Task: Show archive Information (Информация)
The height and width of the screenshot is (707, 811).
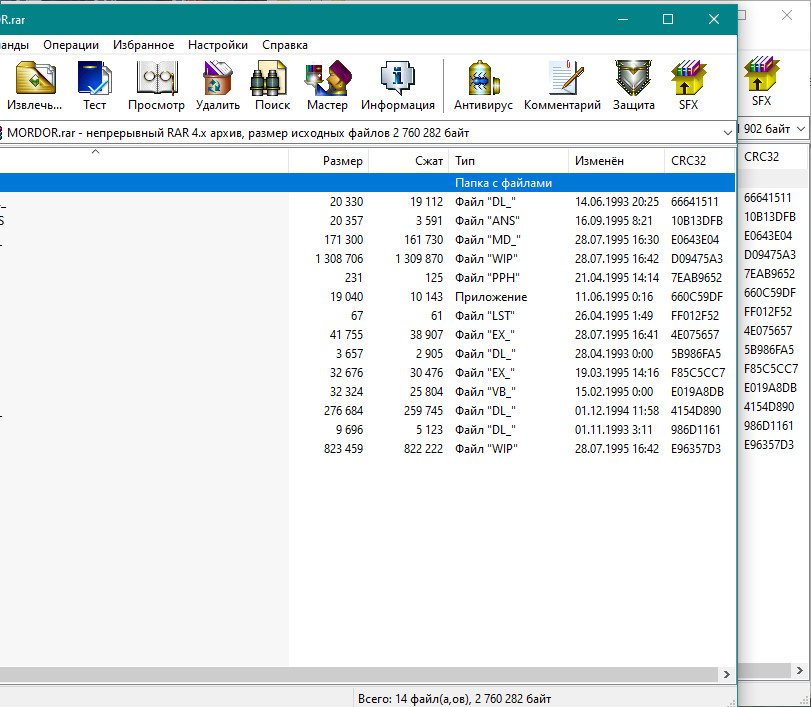Action: 397,85
